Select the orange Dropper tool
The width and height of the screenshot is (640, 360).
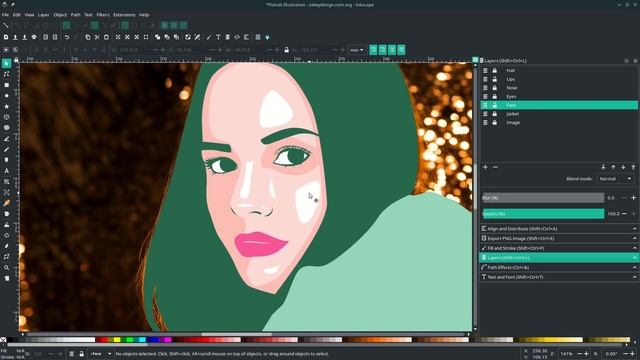(x=6, y=203)
